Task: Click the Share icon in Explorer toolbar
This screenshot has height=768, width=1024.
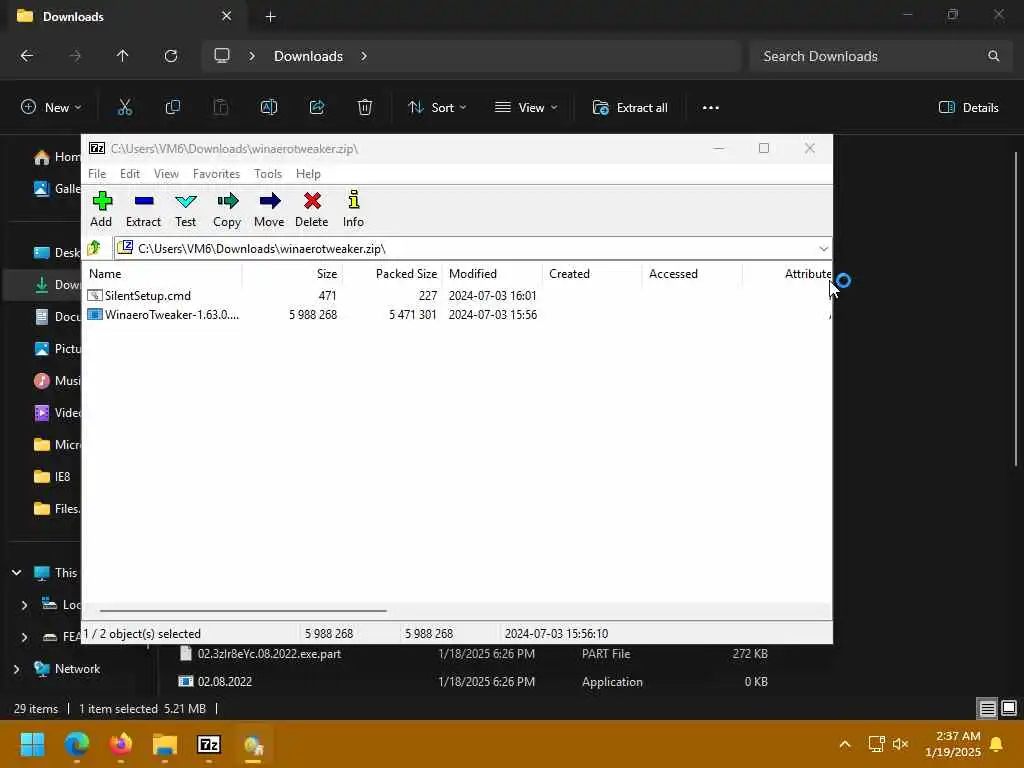Action: 317,108
